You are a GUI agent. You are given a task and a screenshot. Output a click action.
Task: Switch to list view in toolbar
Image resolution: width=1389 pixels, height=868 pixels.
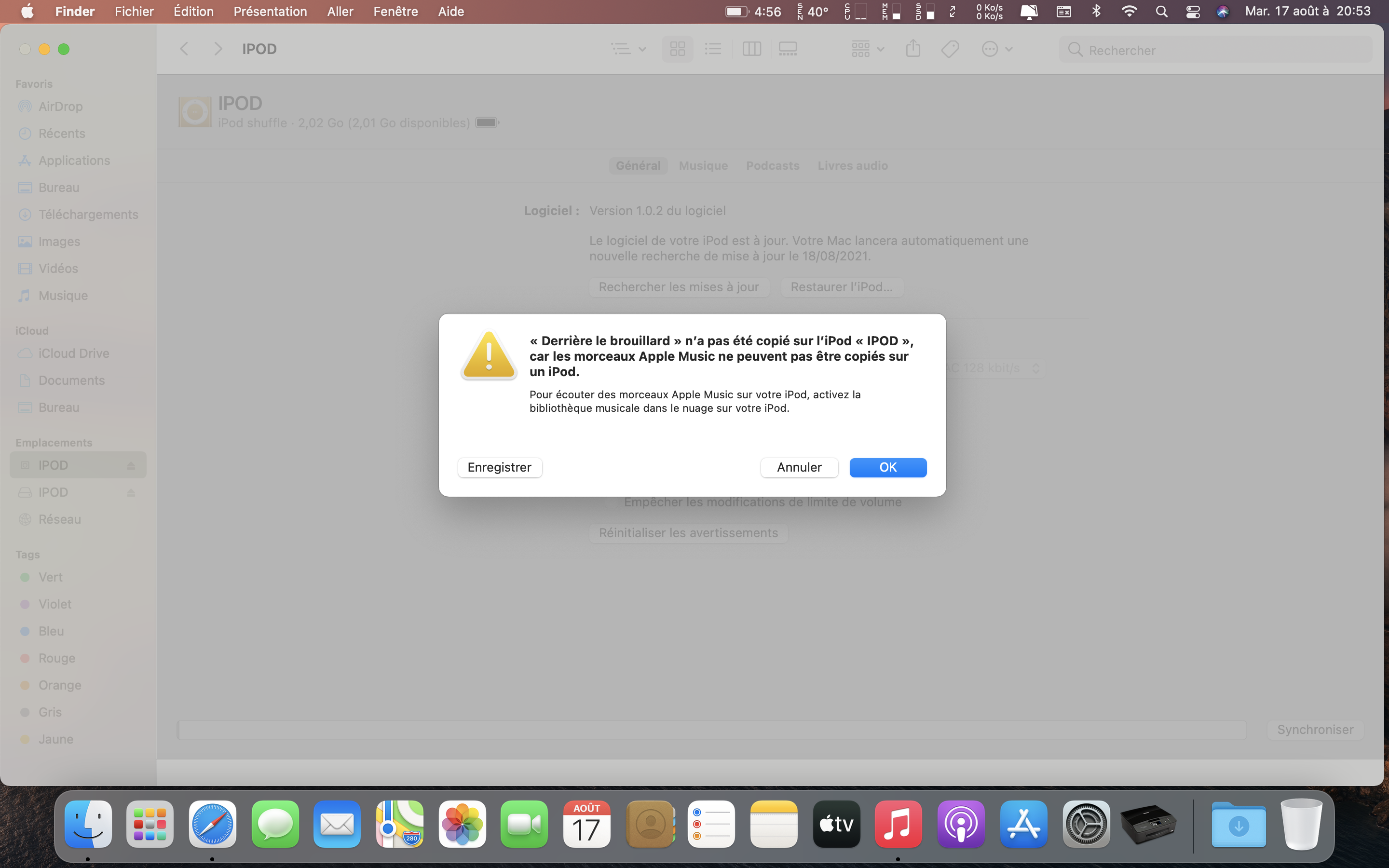713,49
